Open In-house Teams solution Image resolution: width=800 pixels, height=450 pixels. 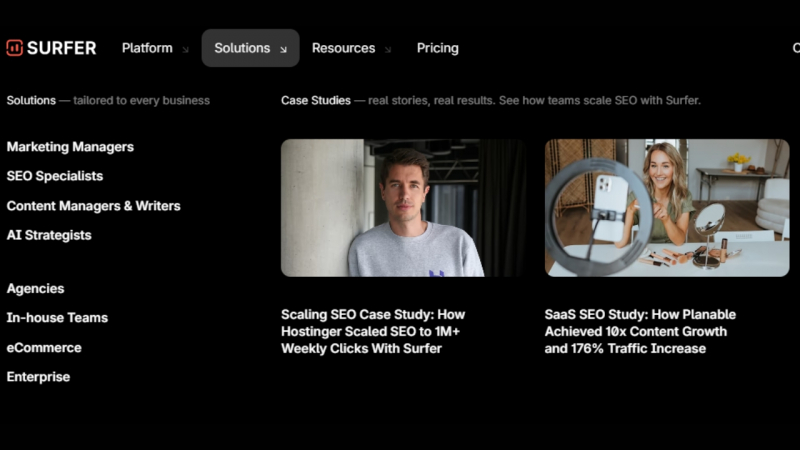57,318
